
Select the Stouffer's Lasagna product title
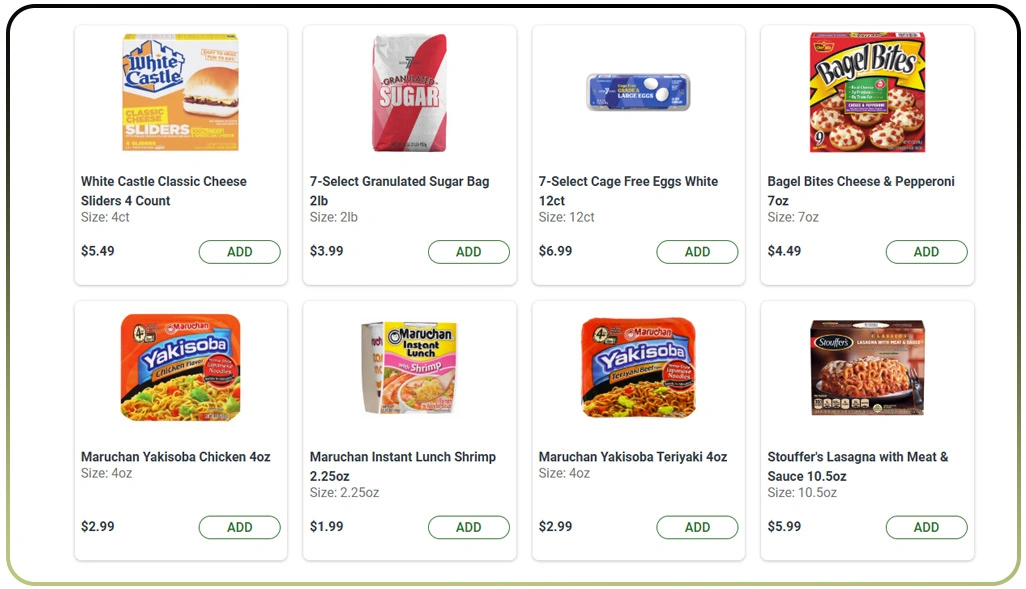click(x=860, y=466)
